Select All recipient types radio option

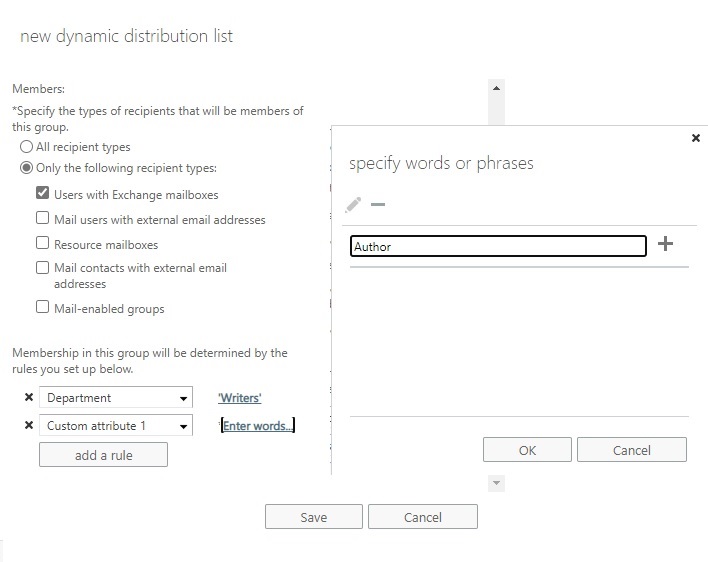pyautogui.click(x=26, y=147)
